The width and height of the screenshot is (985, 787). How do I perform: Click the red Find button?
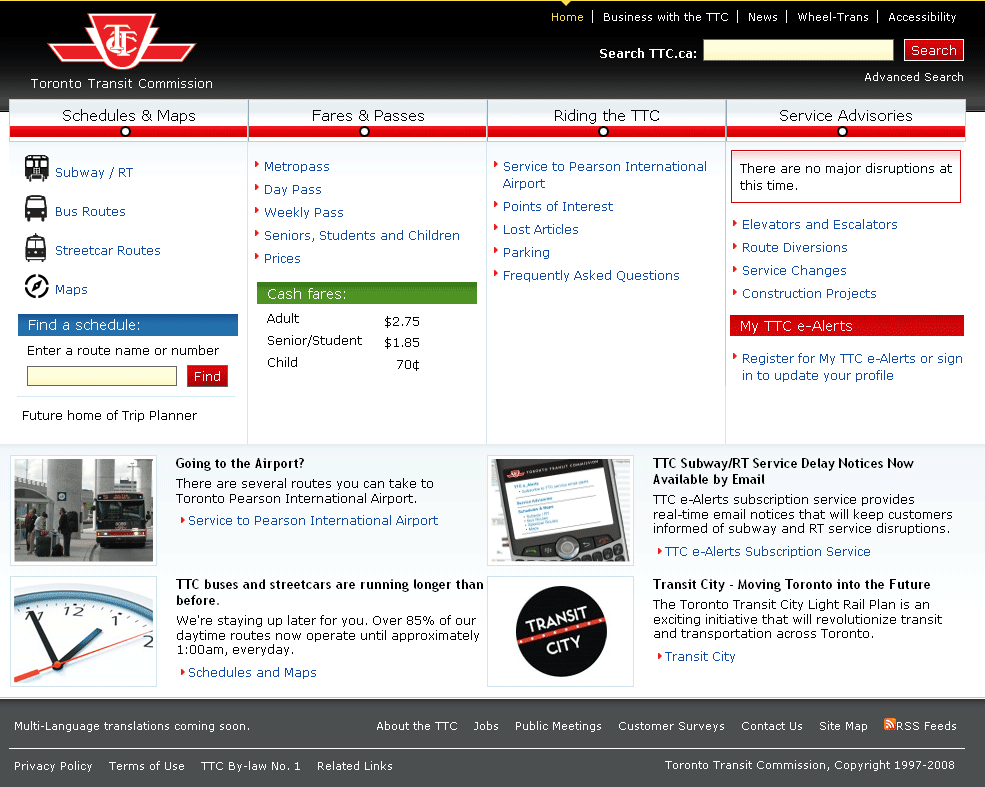[207, 376]
